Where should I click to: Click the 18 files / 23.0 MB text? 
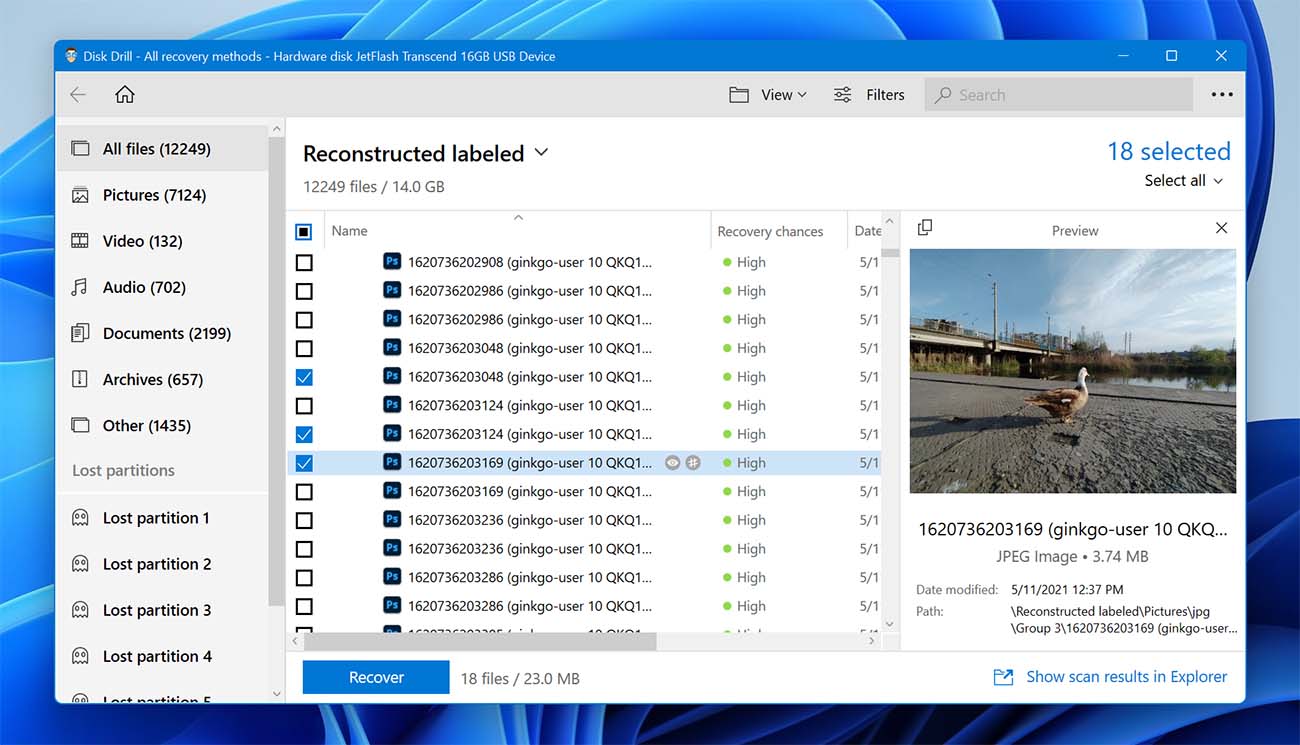[x=520, y=678]
